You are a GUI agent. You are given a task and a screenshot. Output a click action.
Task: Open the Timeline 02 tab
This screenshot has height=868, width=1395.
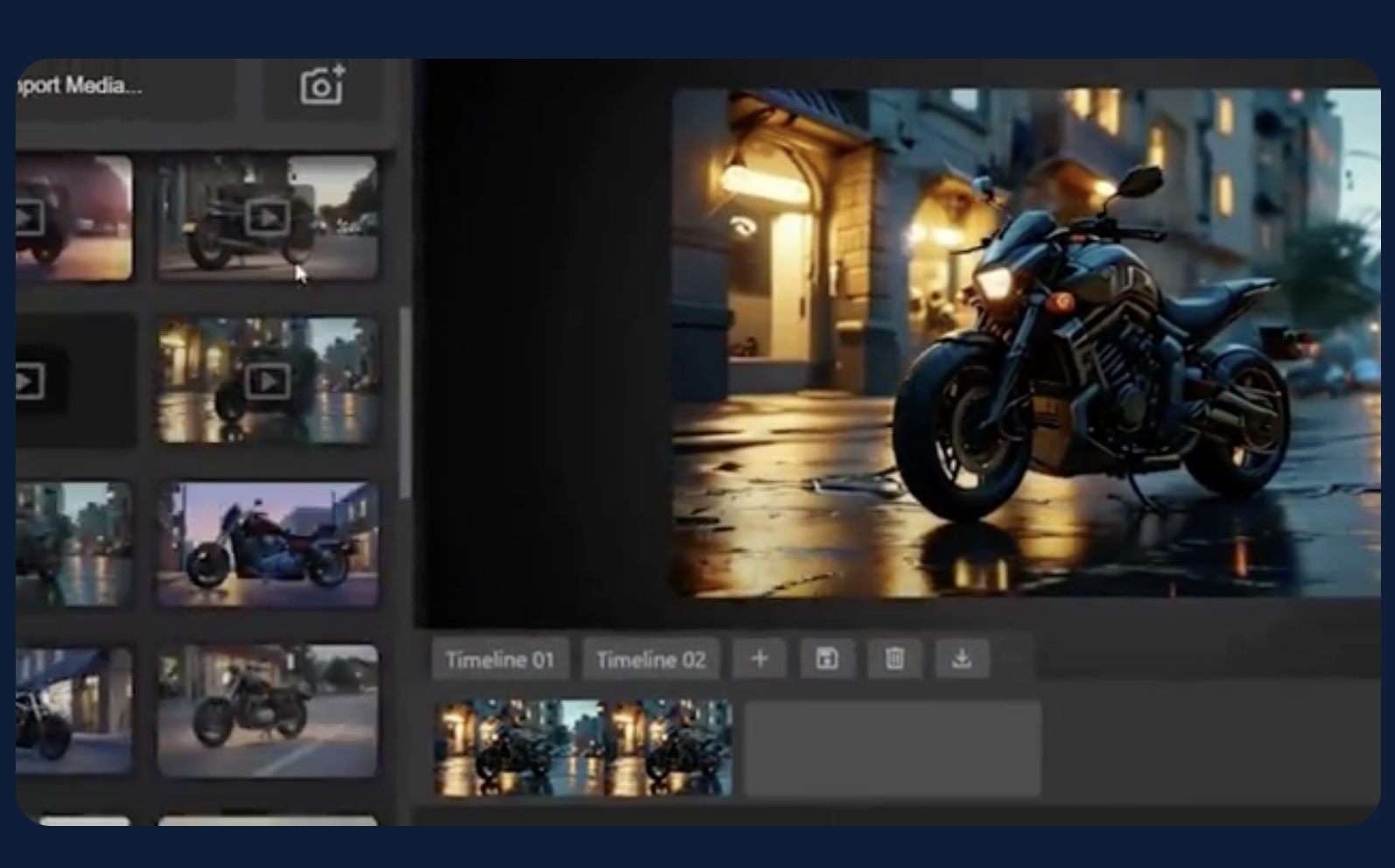coord(651,660)
